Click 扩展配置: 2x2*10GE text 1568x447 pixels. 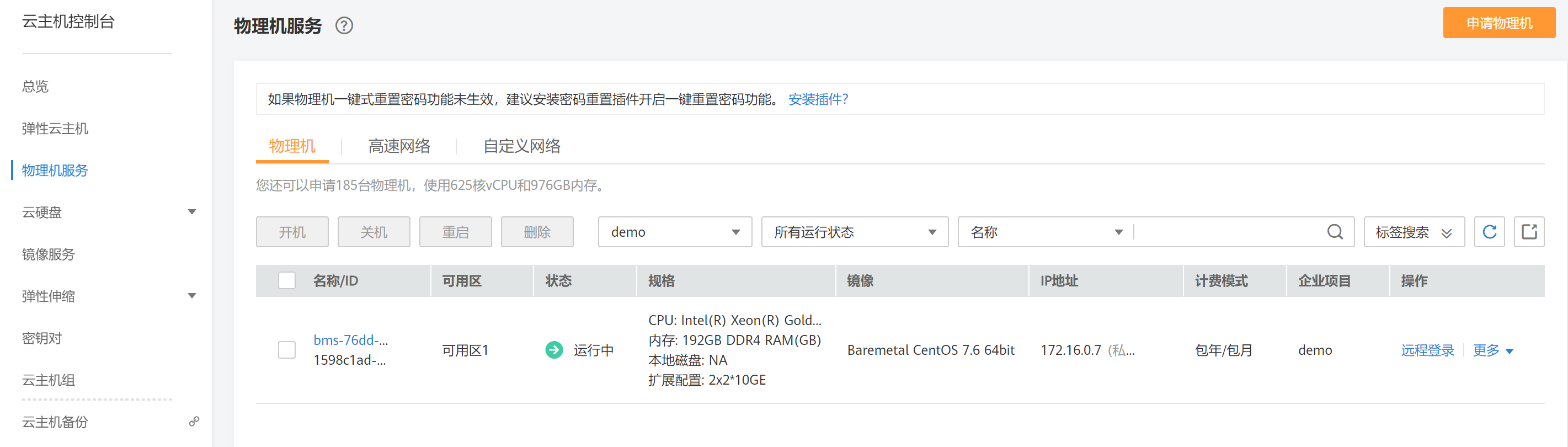tap(707, 380)
